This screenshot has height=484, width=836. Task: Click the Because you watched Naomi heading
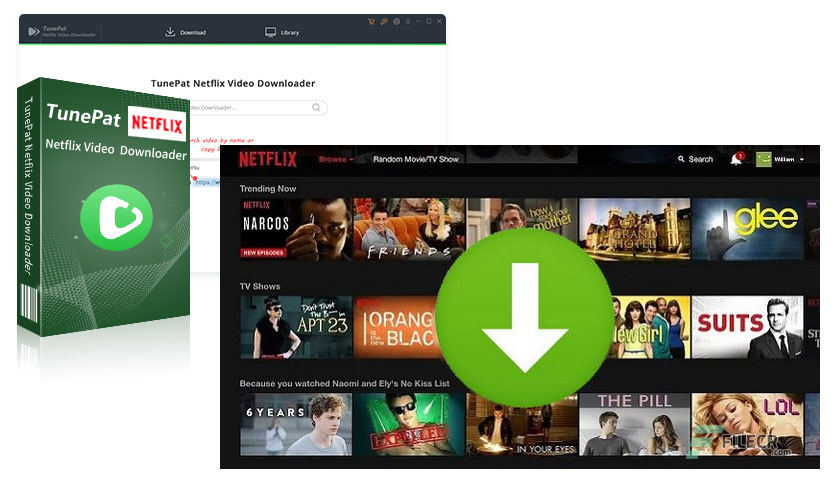(x=344, y=384)
